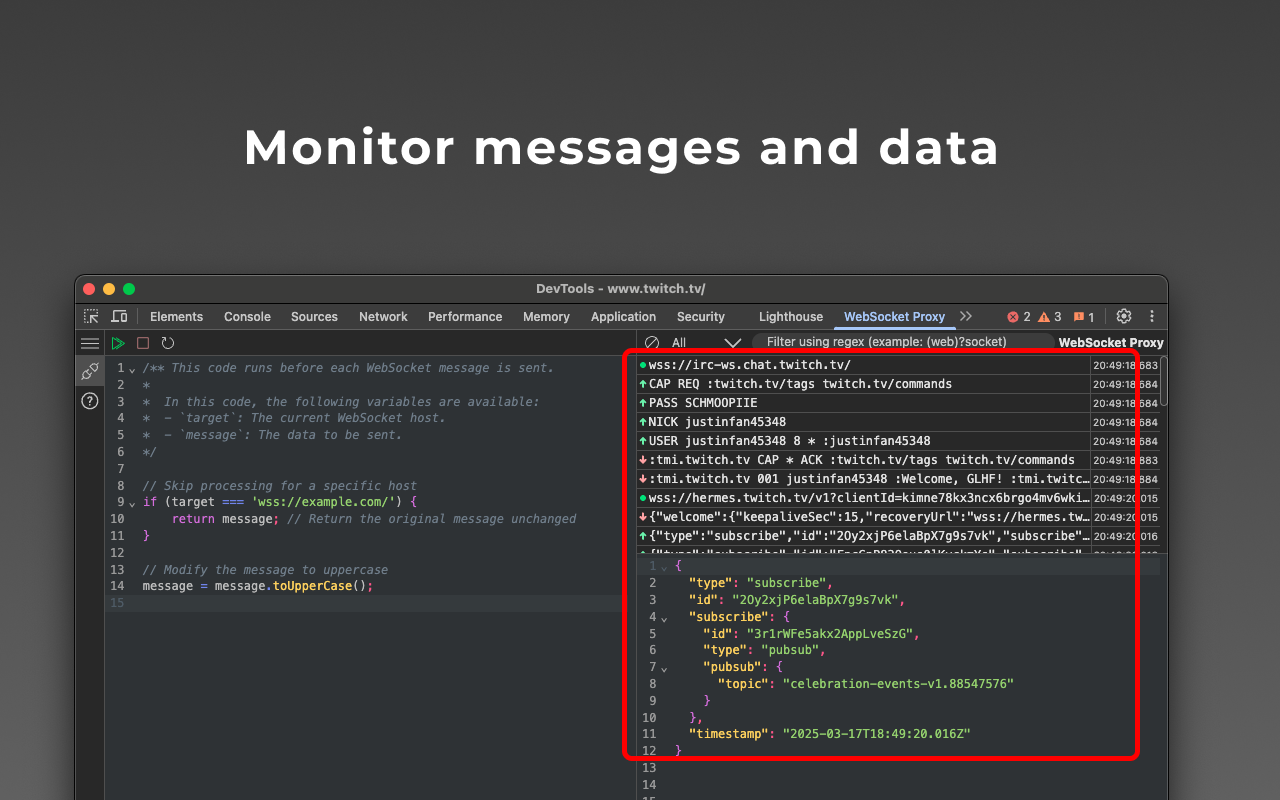
Task: Select the PASS SCHMOOPIIE message row
Action: [x=898, y=403]
